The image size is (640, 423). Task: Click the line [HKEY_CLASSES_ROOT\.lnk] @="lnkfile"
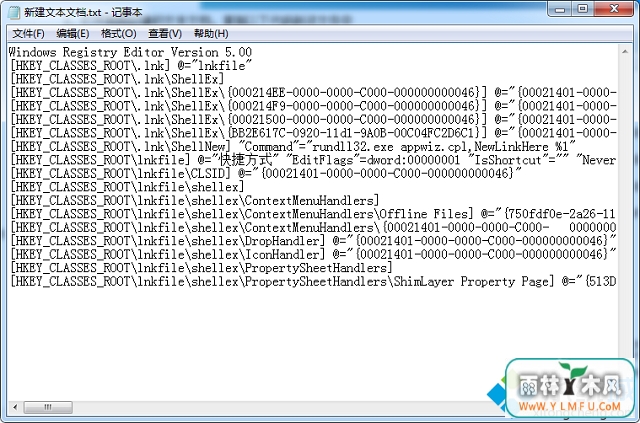click(x=131, y=66)
